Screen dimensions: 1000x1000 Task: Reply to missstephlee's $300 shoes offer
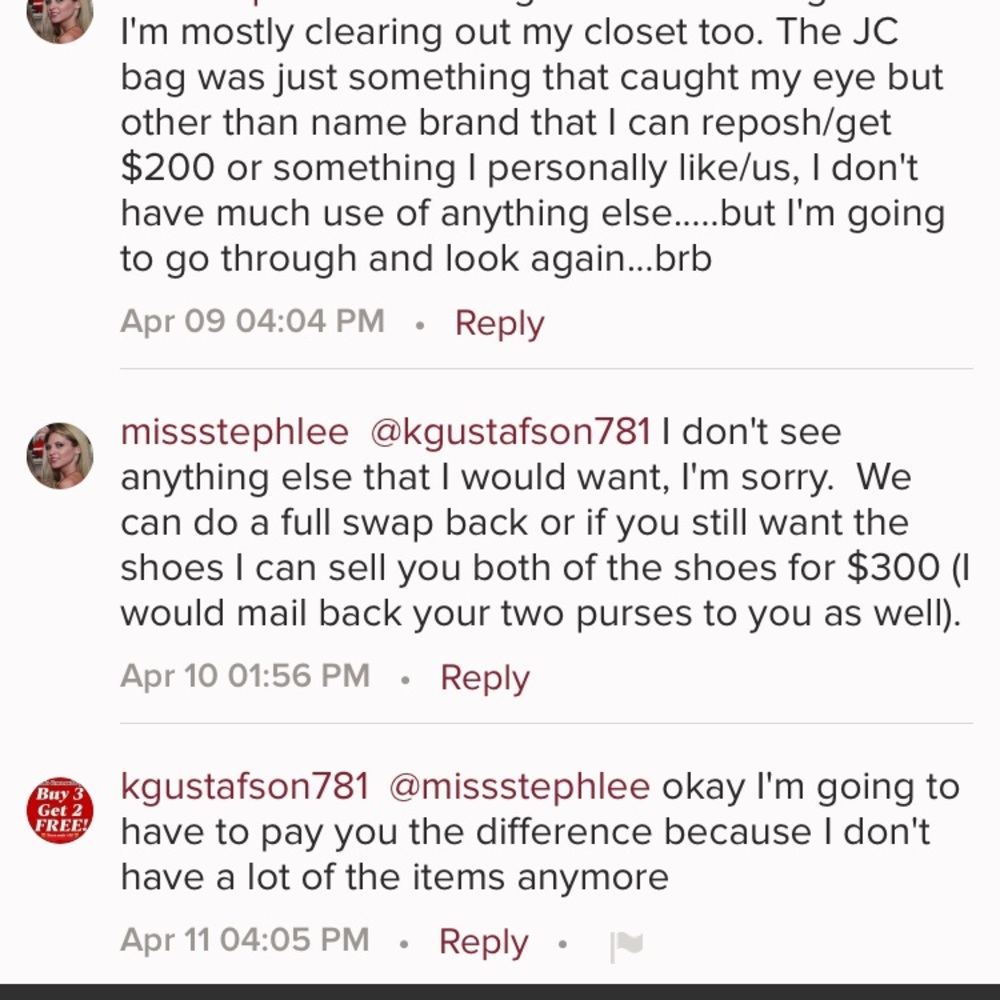pos(484,676)
